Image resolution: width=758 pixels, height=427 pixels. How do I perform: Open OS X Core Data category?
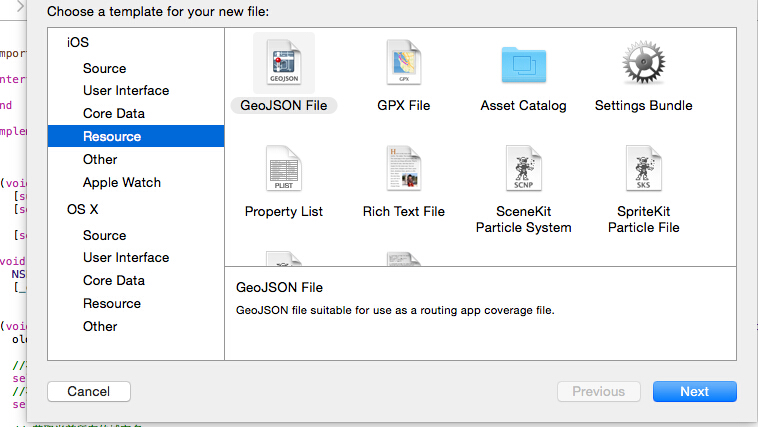114,280
